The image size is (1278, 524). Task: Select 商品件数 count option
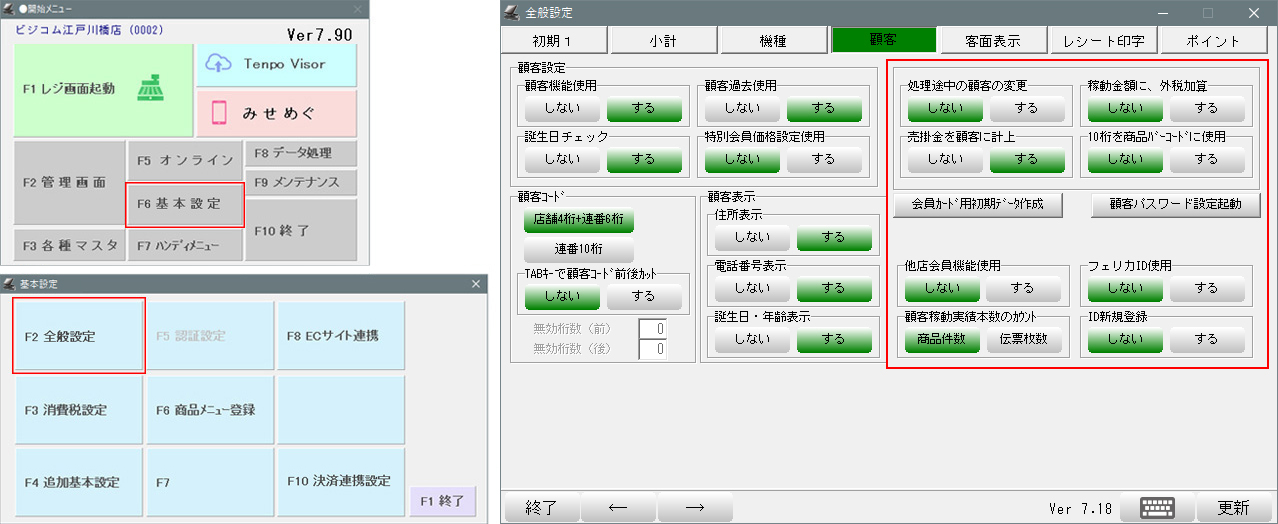point(942,340)
